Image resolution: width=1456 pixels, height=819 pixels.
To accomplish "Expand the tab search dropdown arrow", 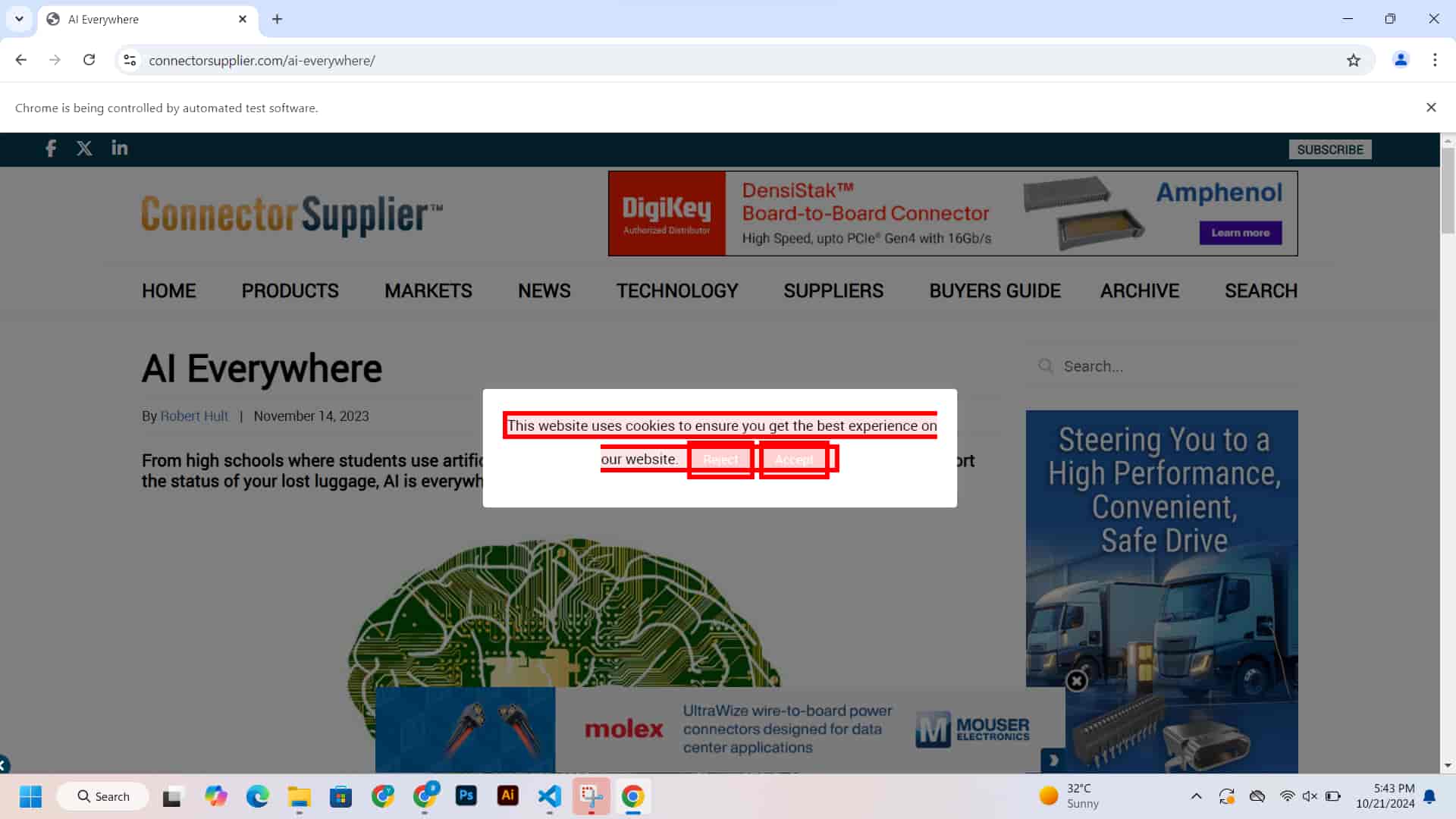I will 19,19.
